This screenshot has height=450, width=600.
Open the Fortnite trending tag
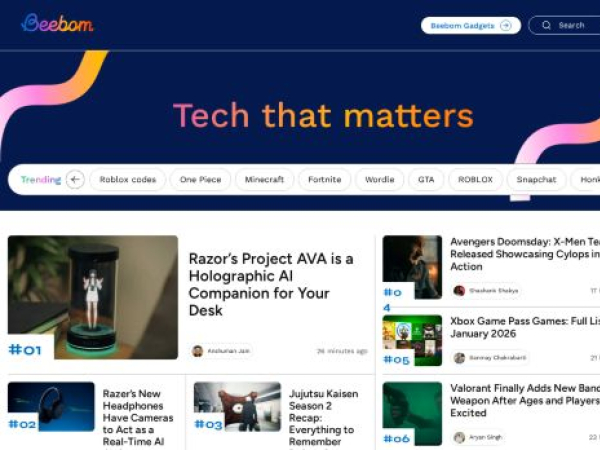[324, 179]
